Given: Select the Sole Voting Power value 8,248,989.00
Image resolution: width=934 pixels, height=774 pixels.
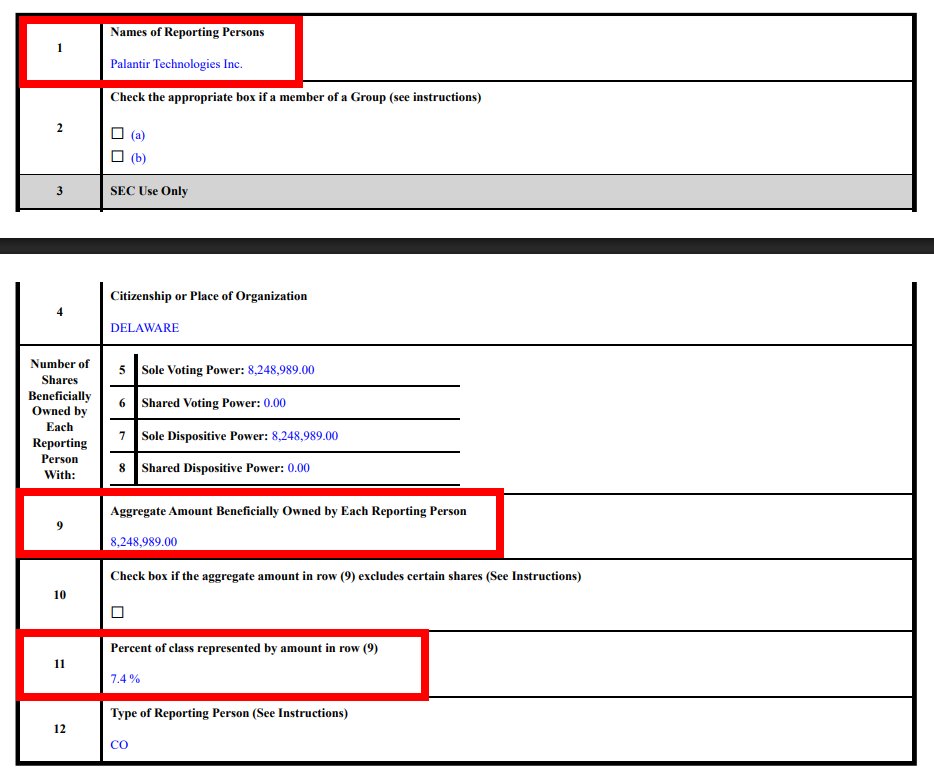Looking at the screenshot, I should [x=281, y=369].
